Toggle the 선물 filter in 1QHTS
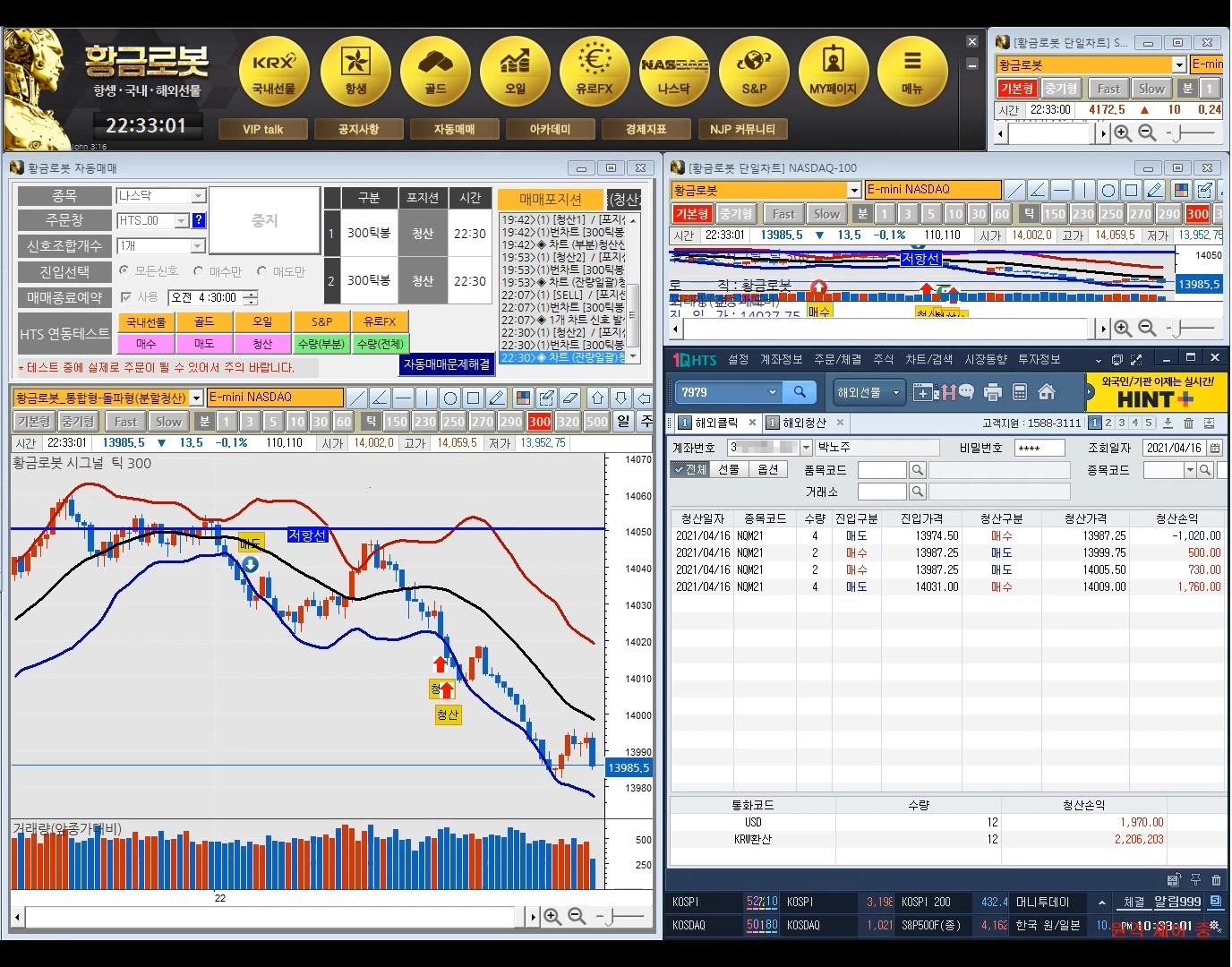Screen dimensions: 1232x967 (729, 469)
